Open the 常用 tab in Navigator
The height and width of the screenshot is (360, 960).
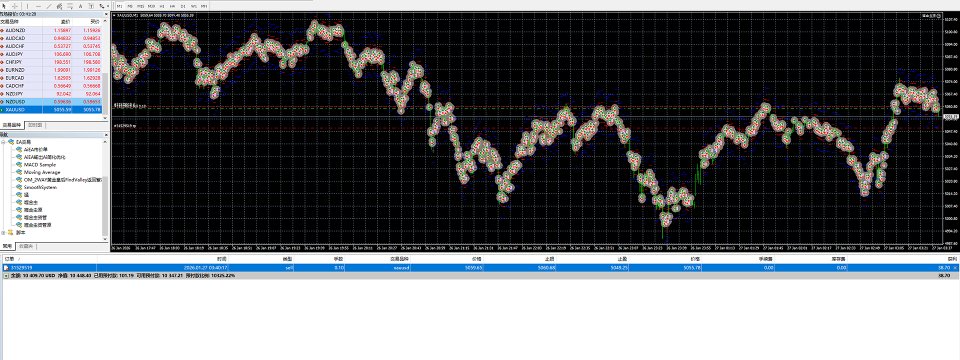(x=7, y=246)
